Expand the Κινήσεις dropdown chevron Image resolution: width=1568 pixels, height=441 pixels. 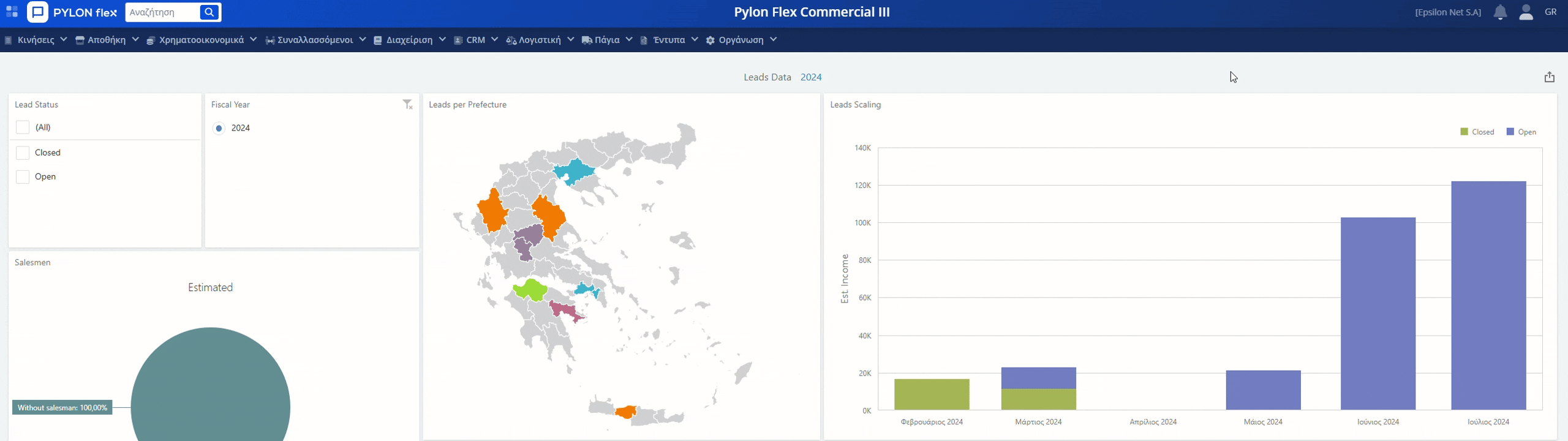[x=64, y=39]
